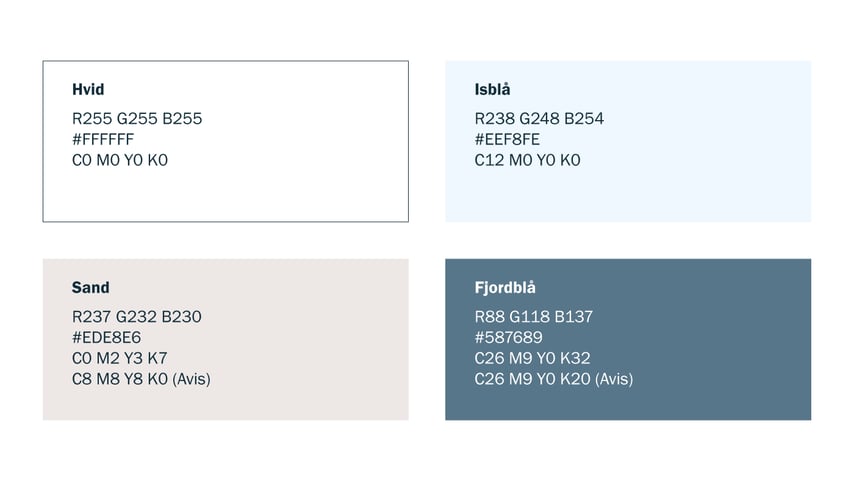Select the #EEF8FE hex code
This screenshot has width=854, height=481.
coord(507,139)
